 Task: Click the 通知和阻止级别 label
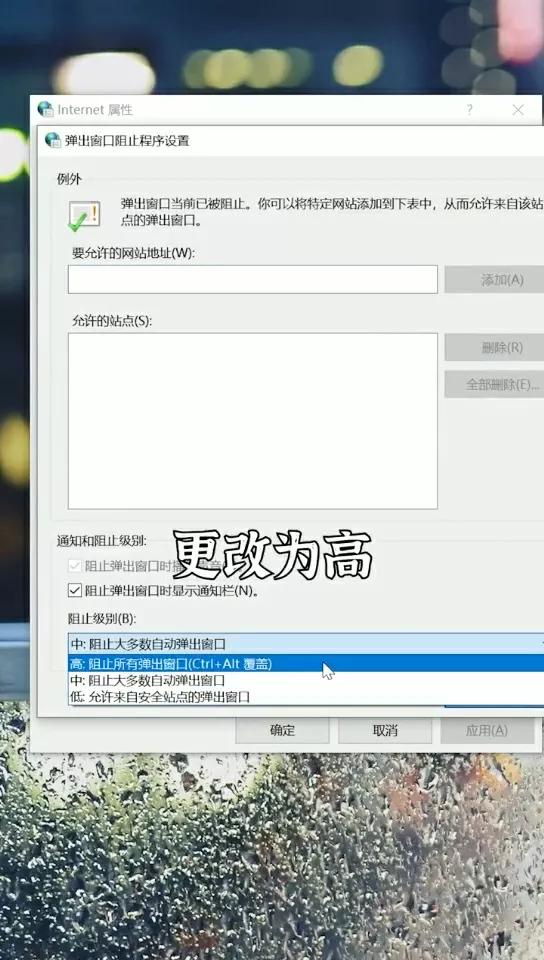tap(102, 541)
